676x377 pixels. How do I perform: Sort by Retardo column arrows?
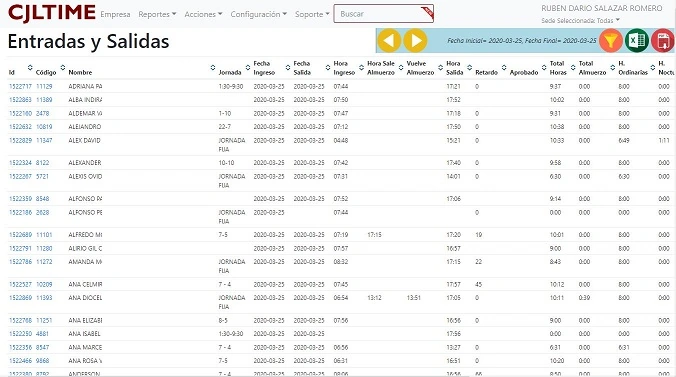pyautogui.click(x=504, y=67)
